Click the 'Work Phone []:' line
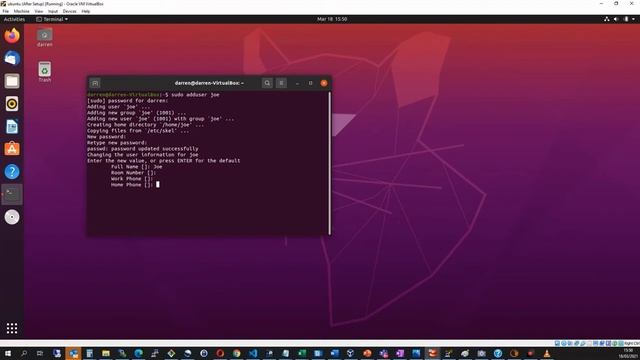Viewport: 640px width, 360px height. (132, 179)
